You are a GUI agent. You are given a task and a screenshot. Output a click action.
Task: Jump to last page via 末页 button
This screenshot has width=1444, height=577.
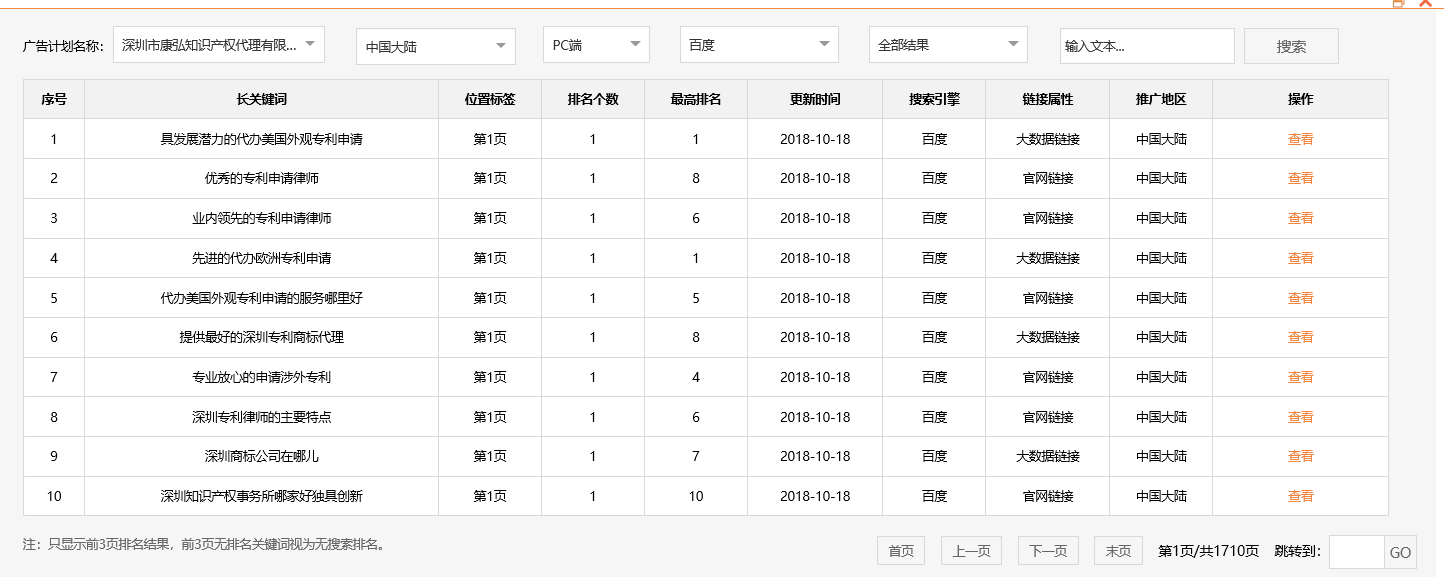pyautogui.click(x=1117, y=550)
